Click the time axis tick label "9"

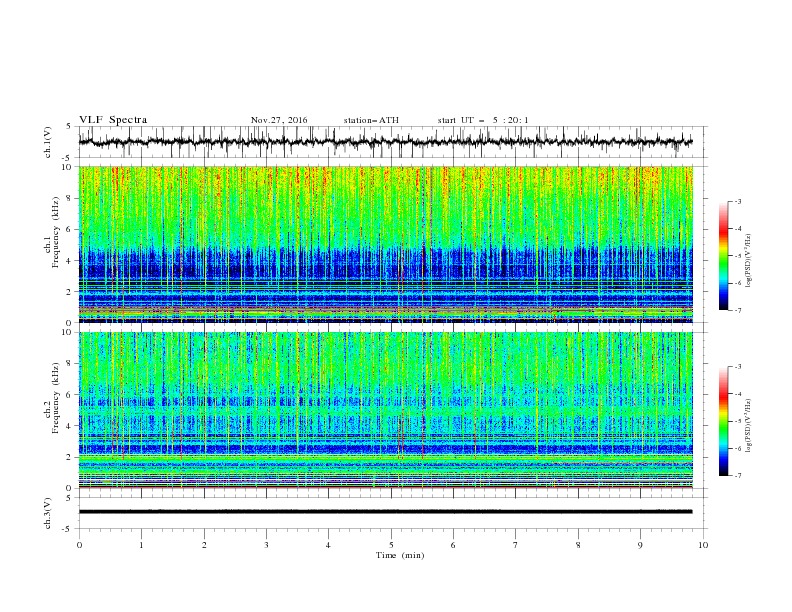640,545
